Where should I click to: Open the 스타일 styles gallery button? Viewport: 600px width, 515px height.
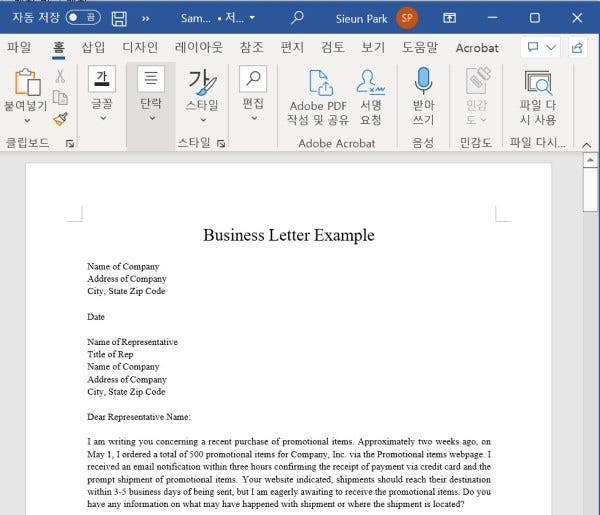tap(202, 96)
